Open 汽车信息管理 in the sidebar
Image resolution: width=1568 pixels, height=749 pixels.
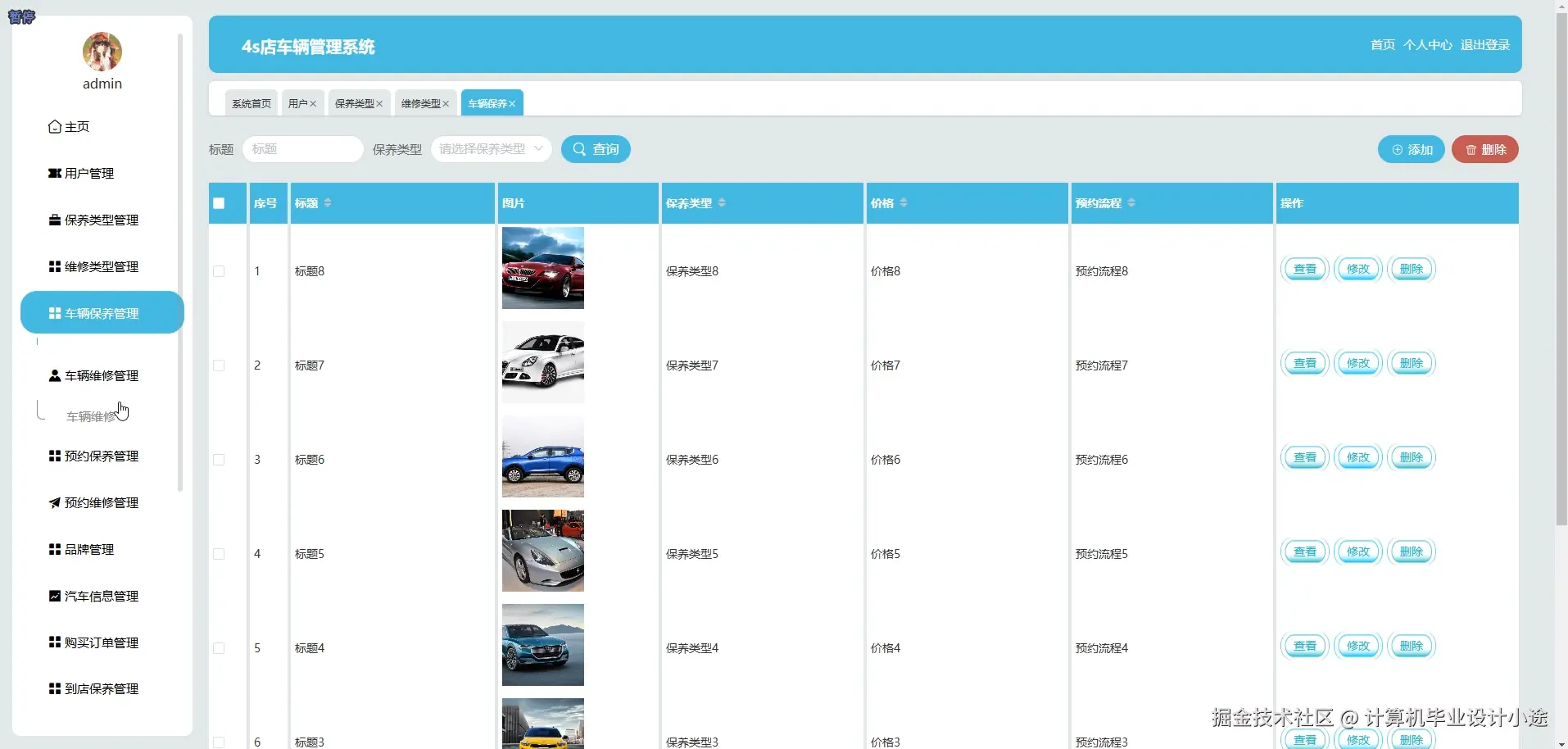click(93, 597)
